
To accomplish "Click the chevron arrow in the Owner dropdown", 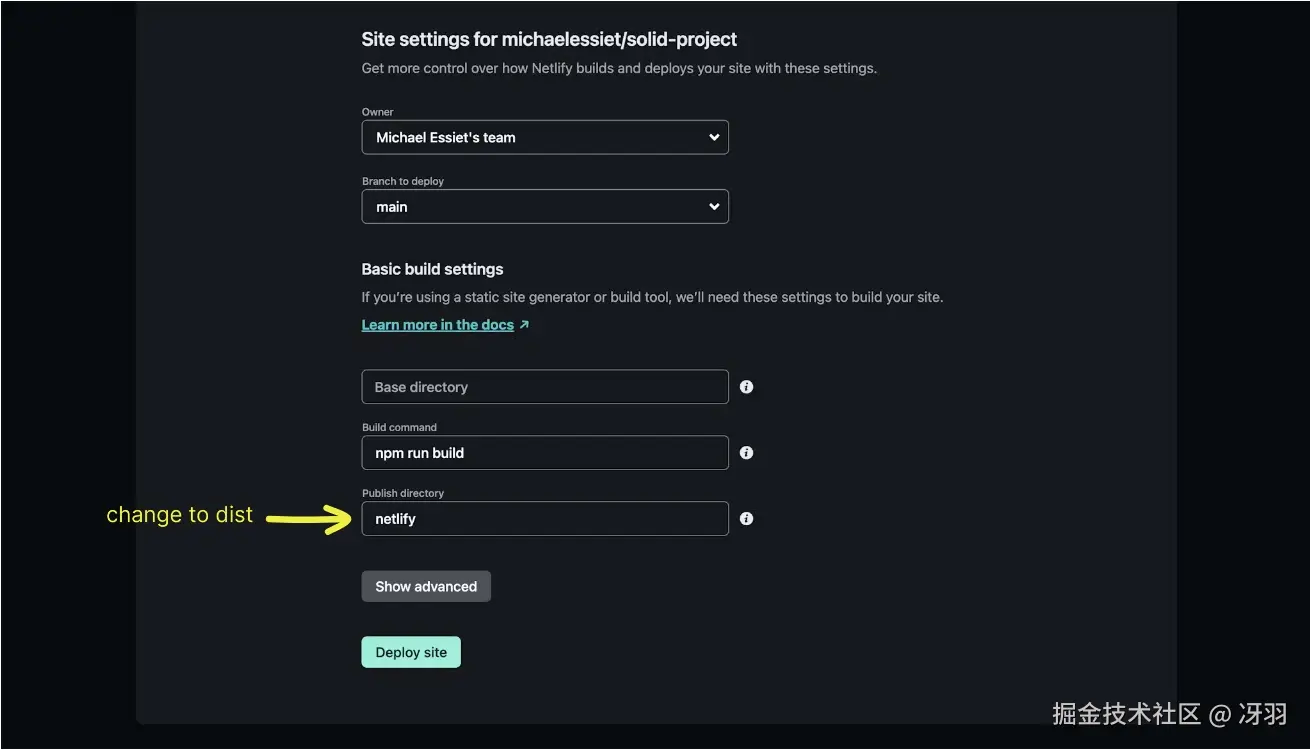I will pyautogui.click(x=714, y=138).
